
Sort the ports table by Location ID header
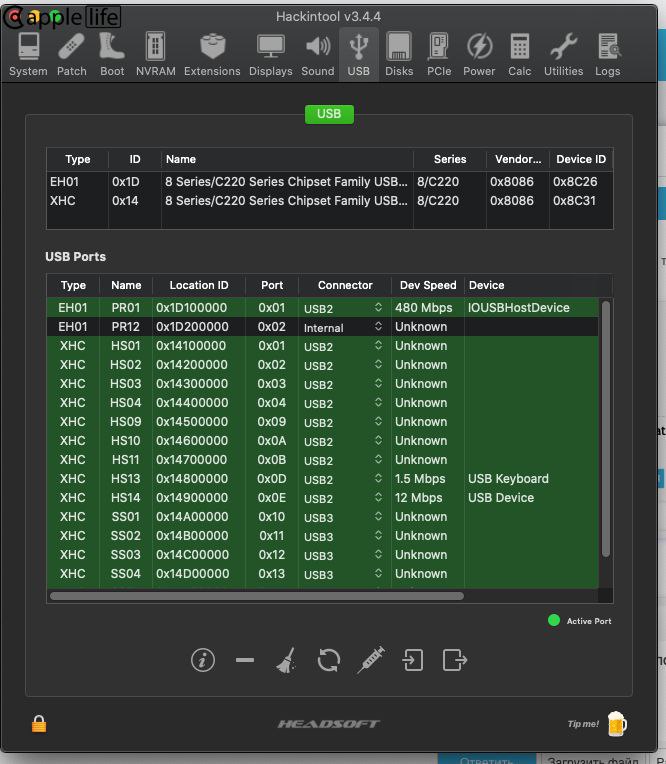199,285
